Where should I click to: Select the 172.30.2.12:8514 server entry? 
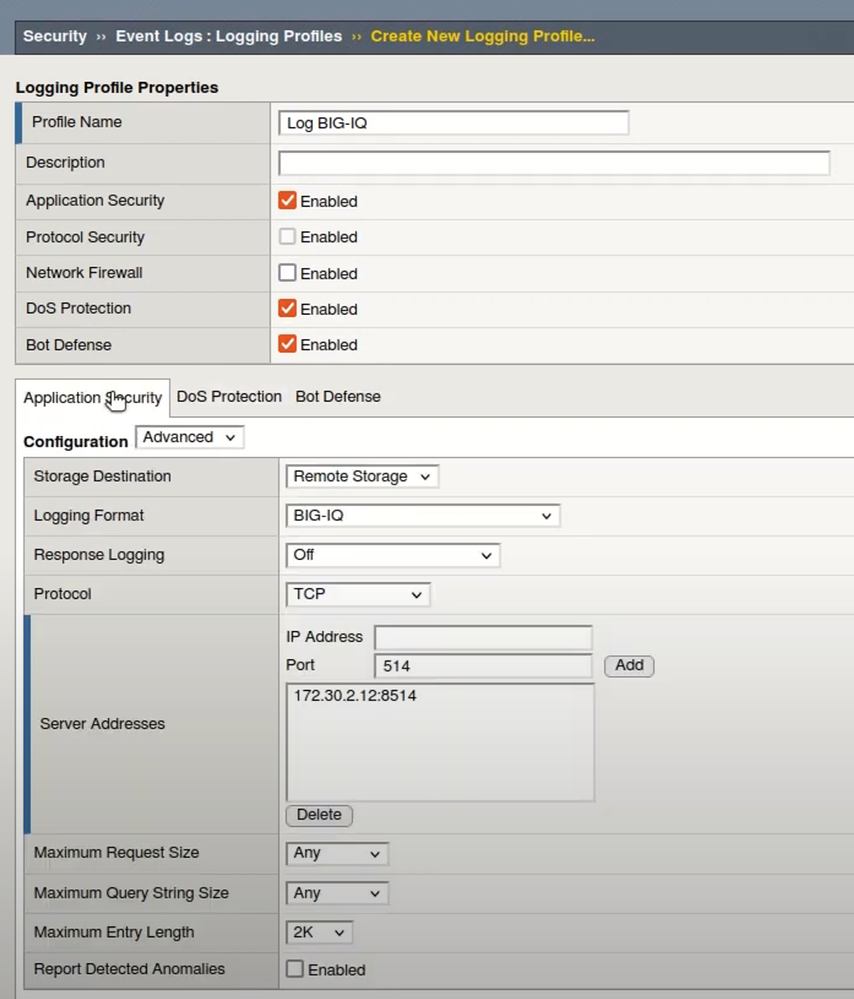(355, 696)
